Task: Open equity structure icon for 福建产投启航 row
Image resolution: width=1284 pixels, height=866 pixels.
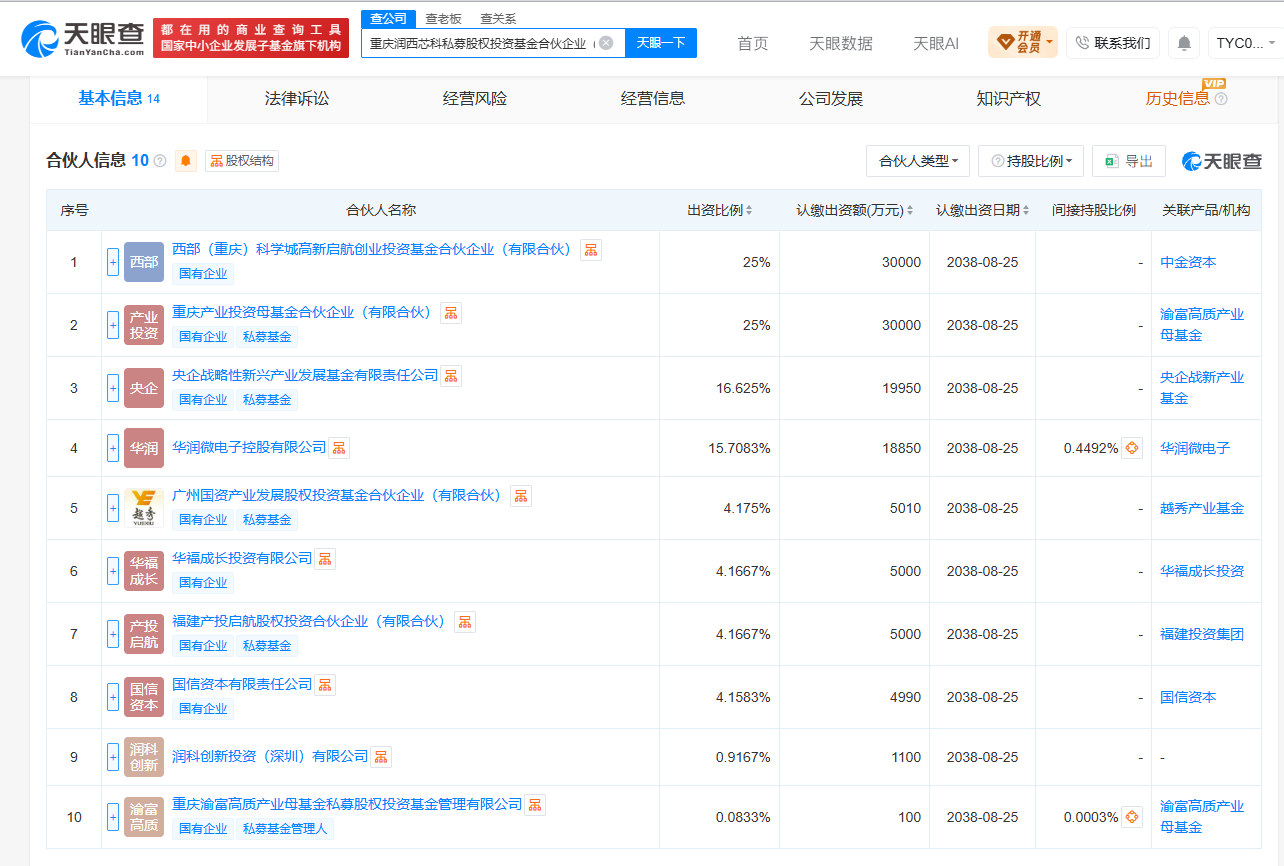Action: (x=465, y=622)
